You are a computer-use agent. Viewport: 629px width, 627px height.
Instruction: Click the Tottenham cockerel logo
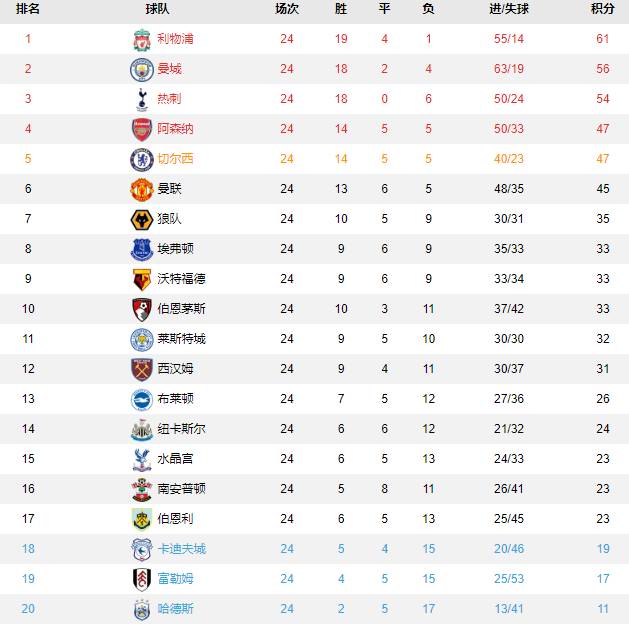coord(142,99)
